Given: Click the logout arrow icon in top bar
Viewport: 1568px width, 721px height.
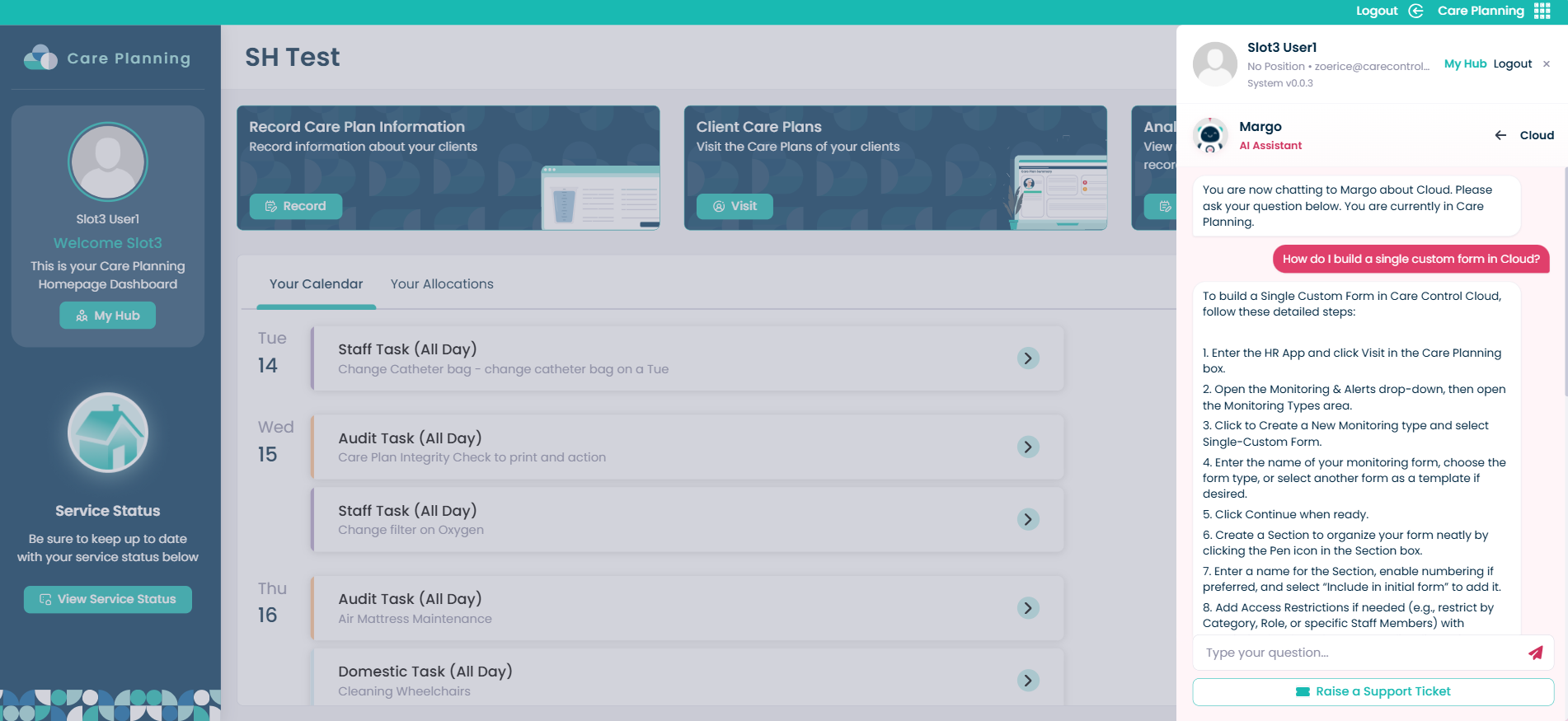Looking at the screenshot, I should (x=1416, y=11).
